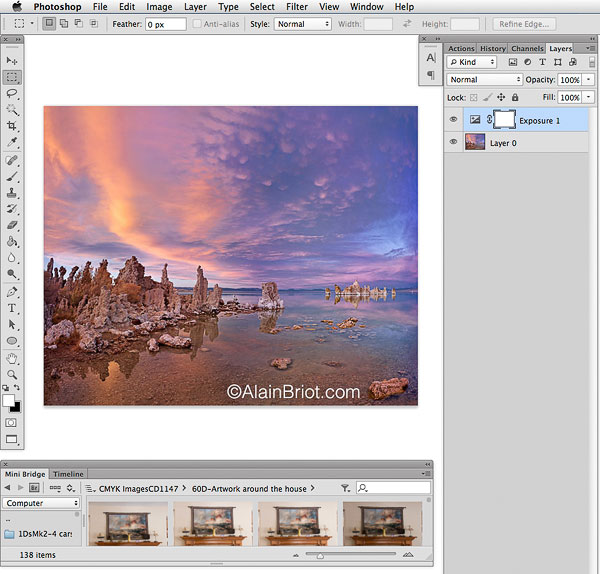The image size is (600, 574).
Task: Switch to the Channels tab
Action: [526, 48]
